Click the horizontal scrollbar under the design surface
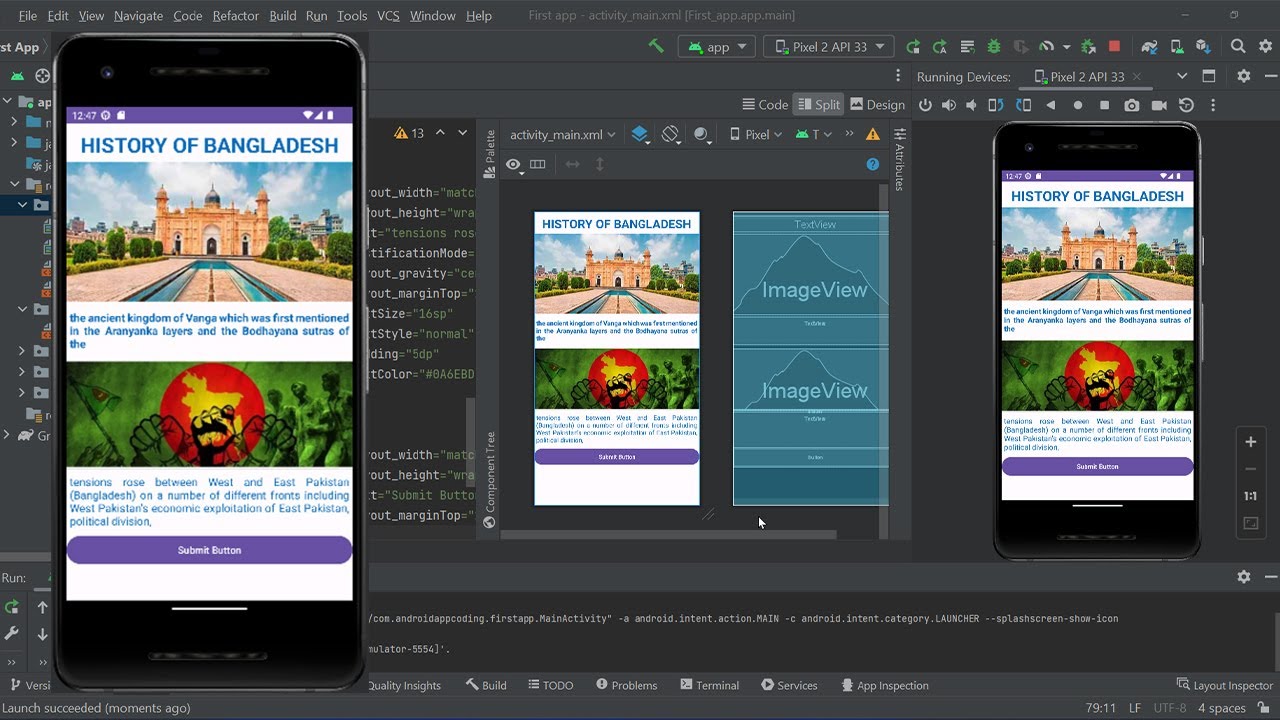The height and width of the screenshot is (720, 1280). click(x=668, y=535)
